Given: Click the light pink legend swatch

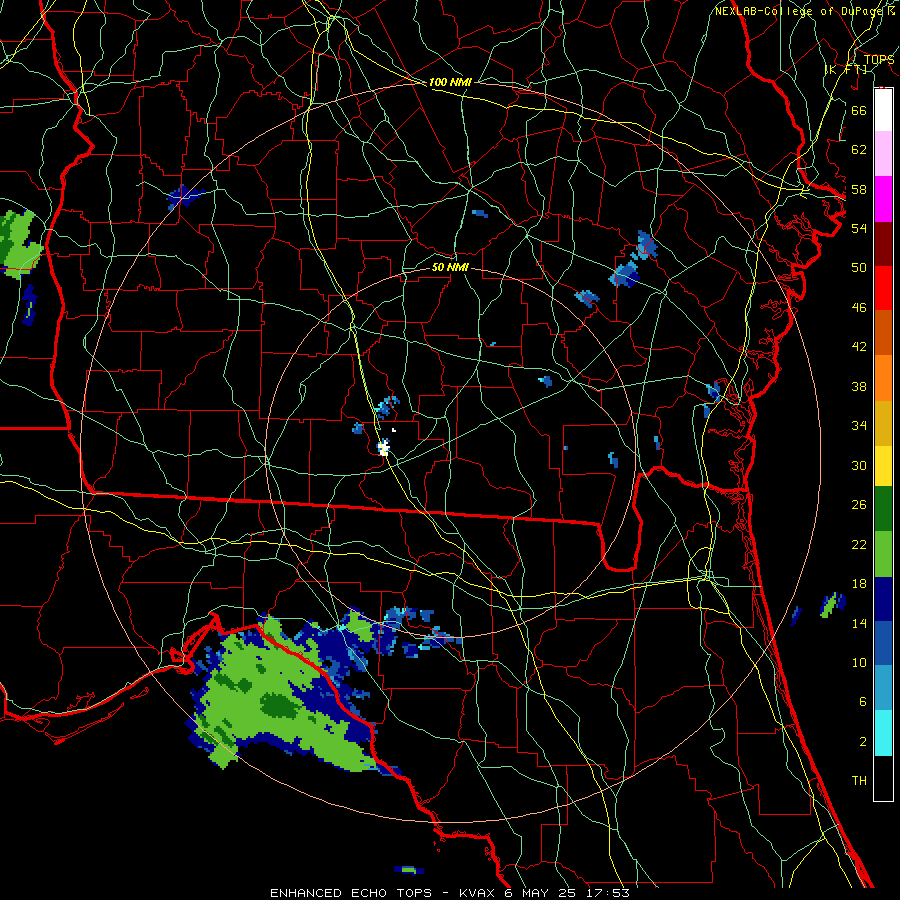Looking at the screenshot, I should point(883,154).
